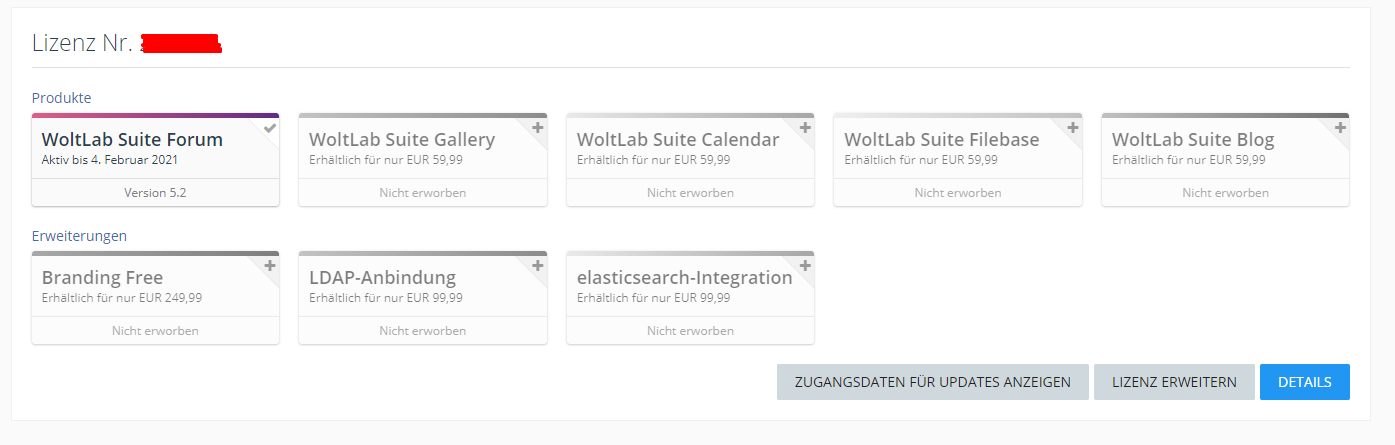Open the WoltLab Suite Gallery product title
The height and width of the screenshot is (445, 1395).
click(x=402, y=140)
